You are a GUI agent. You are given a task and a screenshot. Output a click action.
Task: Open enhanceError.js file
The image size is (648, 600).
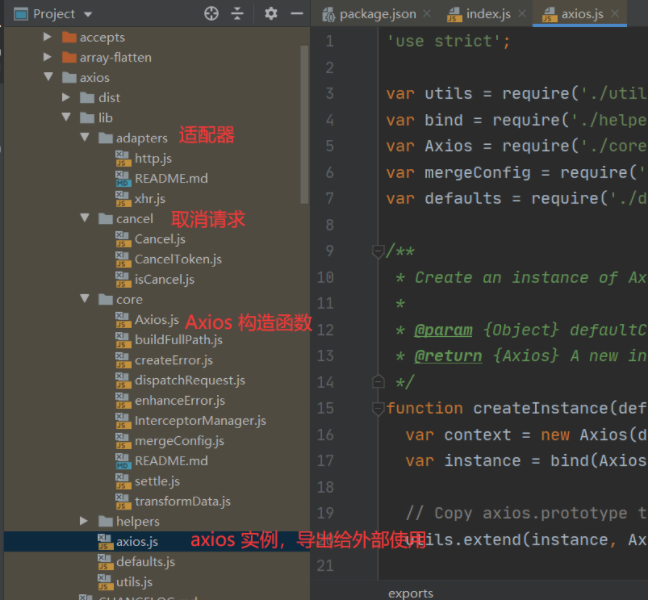[x=180, y=401]
